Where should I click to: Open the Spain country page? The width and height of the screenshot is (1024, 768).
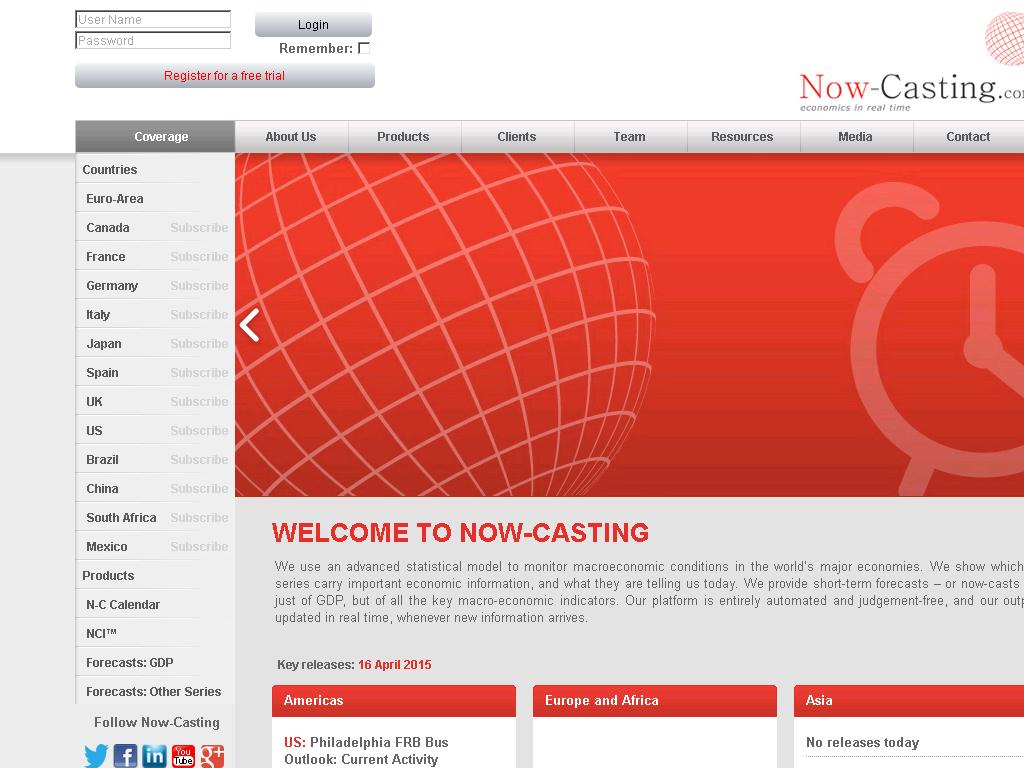(x=103, y=373)
